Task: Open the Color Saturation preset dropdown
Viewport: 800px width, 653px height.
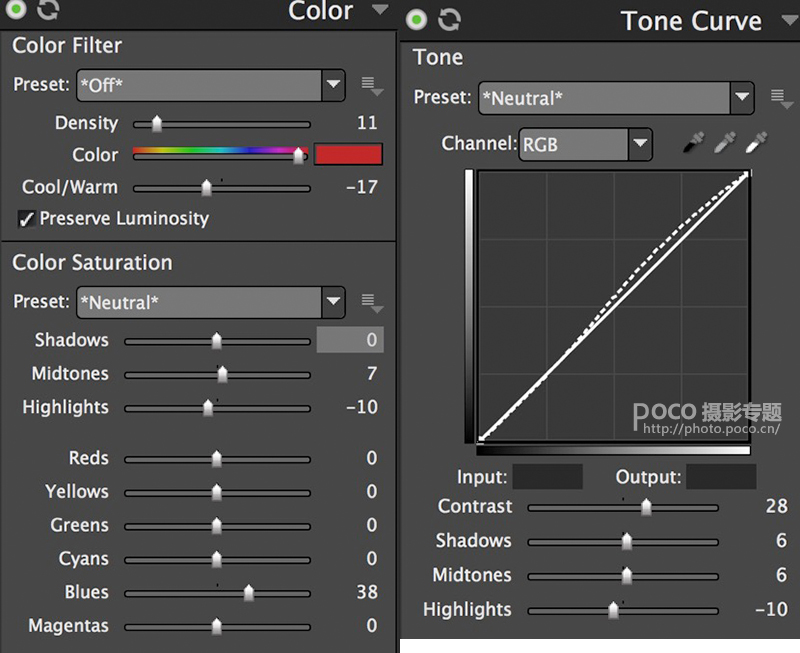Action: 211,302
